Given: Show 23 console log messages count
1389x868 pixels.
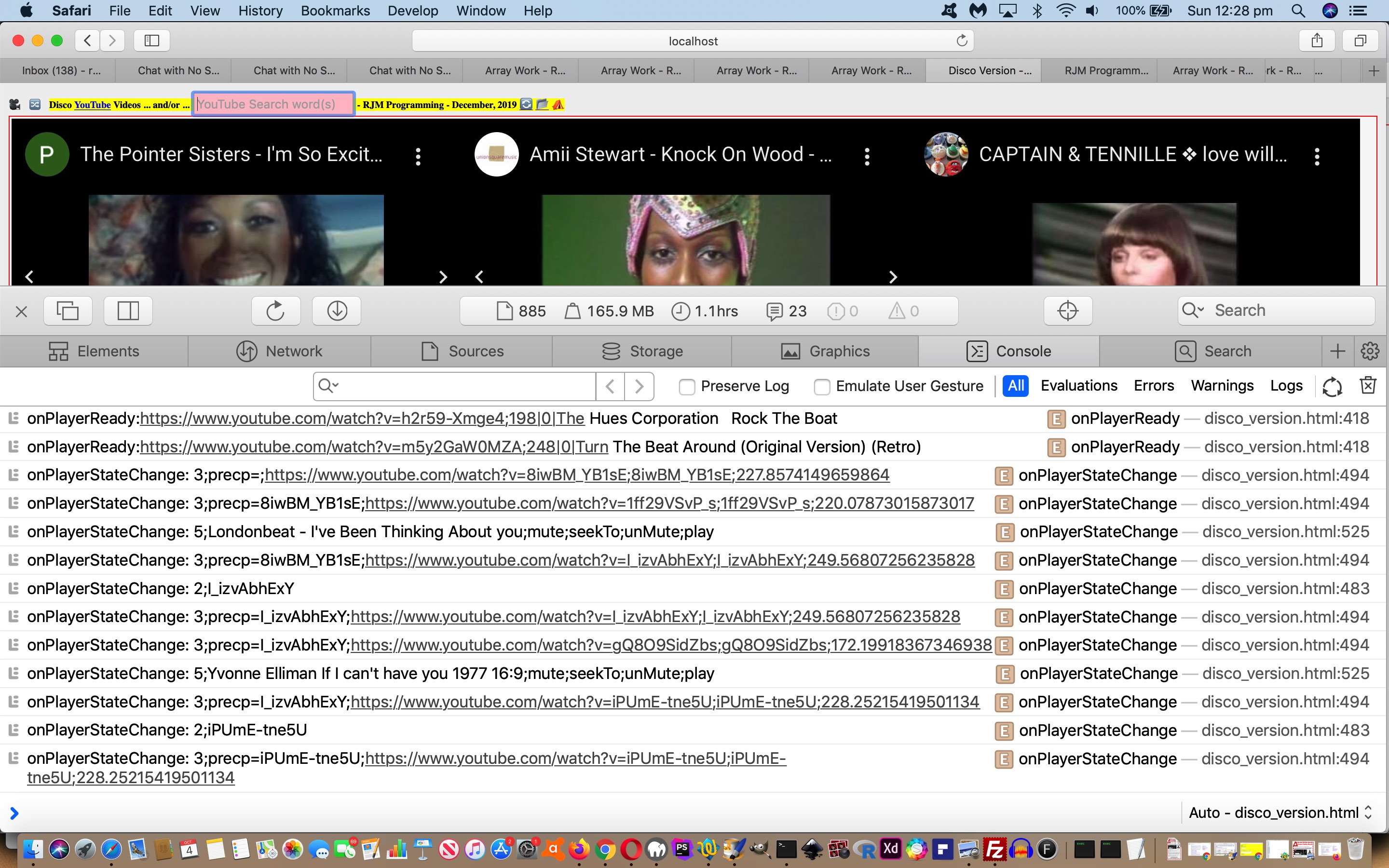Looking at the screenshot, I should point(787,311).
